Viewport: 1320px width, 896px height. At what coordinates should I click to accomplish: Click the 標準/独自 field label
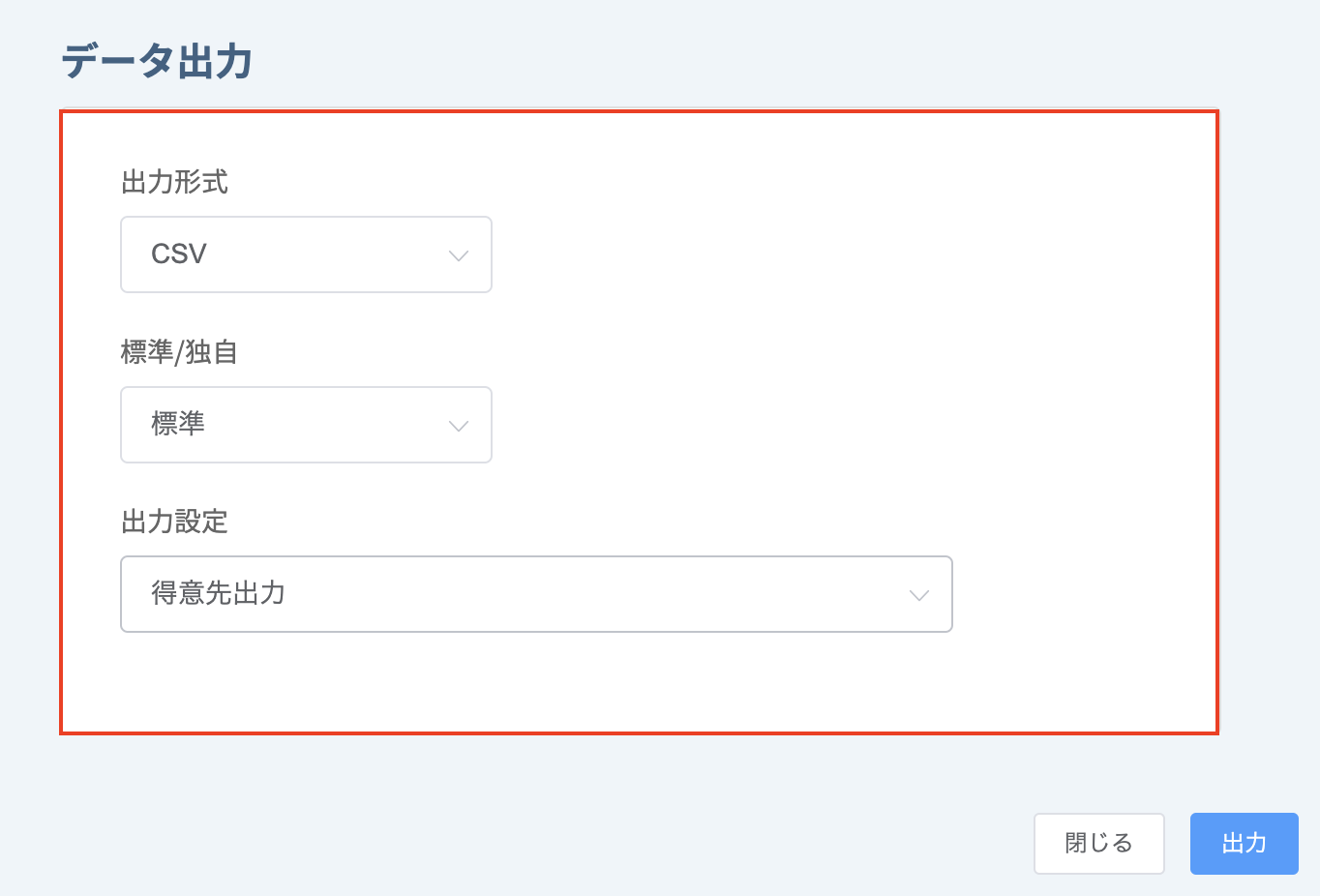pos(179,352)
